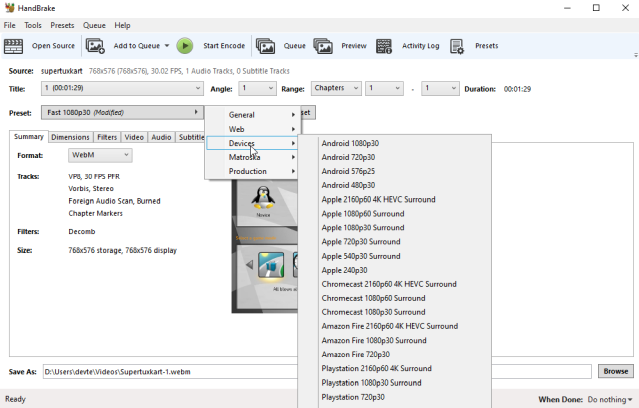The image size is (639, 408).
Task: Click the Add to Queue icon
Action: pyautogui.click(x=95, y=46)
